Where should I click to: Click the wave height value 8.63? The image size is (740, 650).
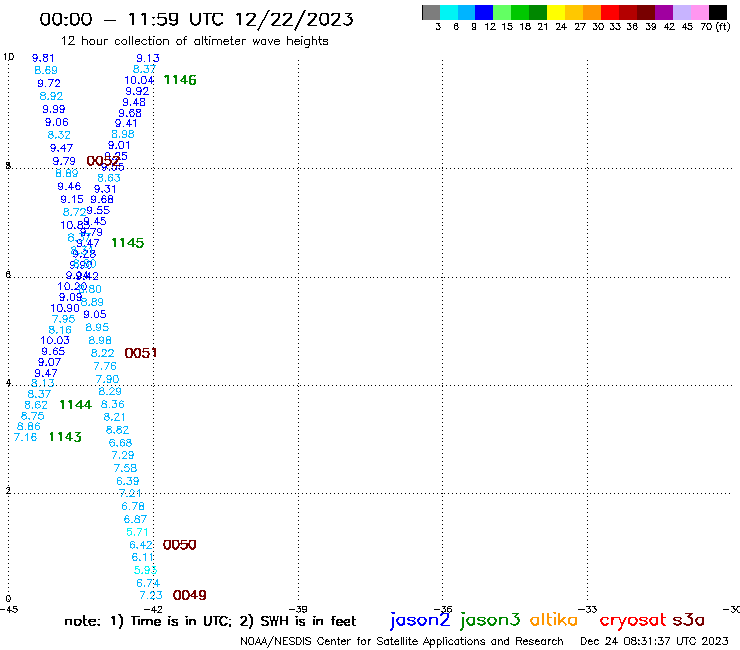[x=109, y=178]
